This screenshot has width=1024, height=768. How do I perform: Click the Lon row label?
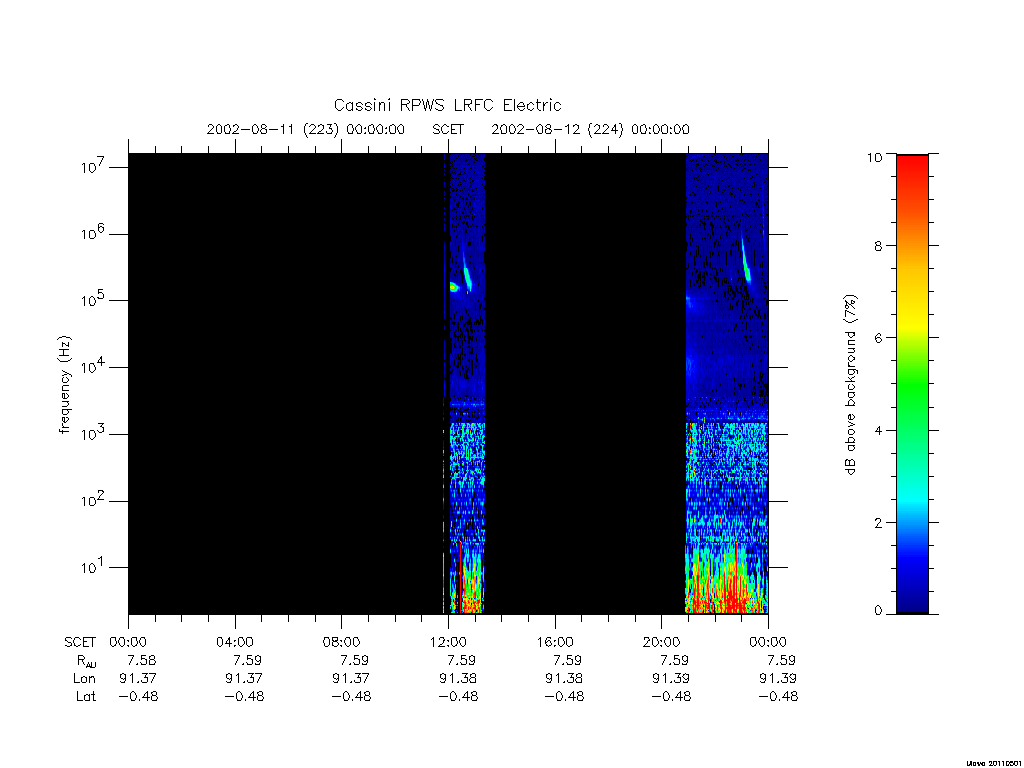pos(84,679)
